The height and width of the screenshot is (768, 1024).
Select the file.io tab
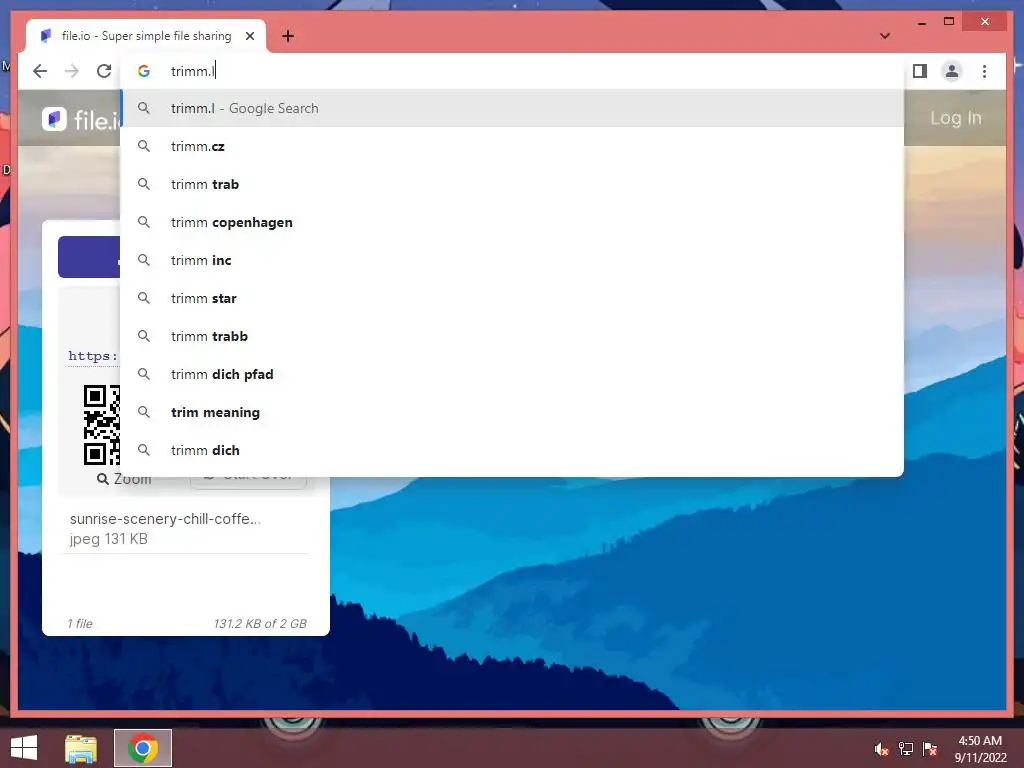pyautogui.click(x=146, y=36)
